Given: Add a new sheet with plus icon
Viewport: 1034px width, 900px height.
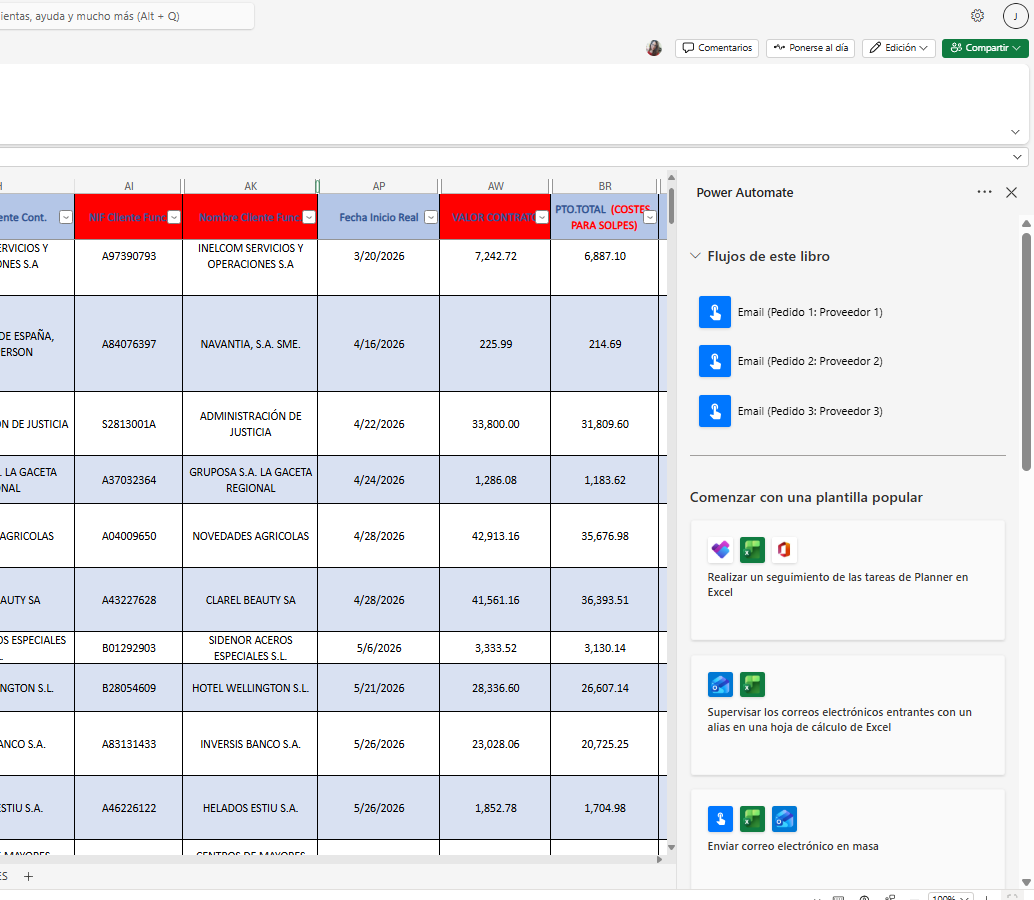Looking at the screenshot, I should (28, 876).
